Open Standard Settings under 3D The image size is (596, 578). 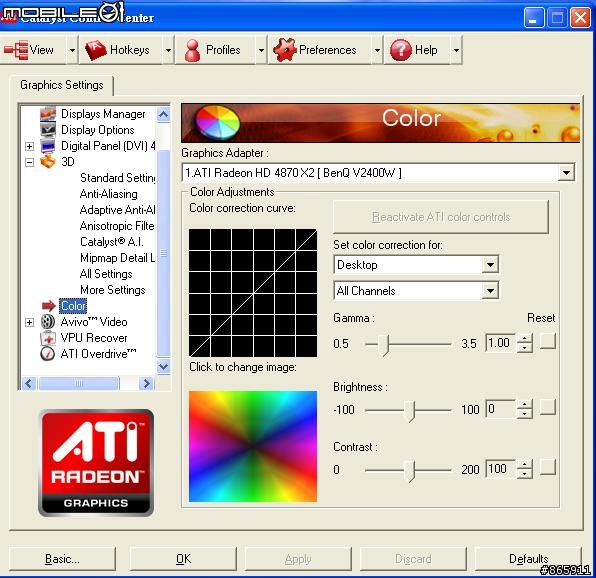tap(117, 178)
